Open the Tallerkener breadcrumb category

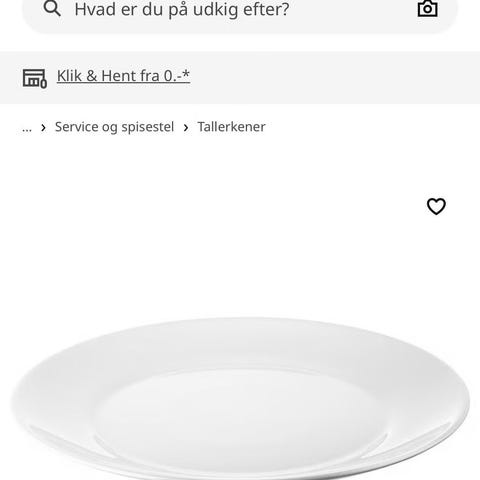231,127
